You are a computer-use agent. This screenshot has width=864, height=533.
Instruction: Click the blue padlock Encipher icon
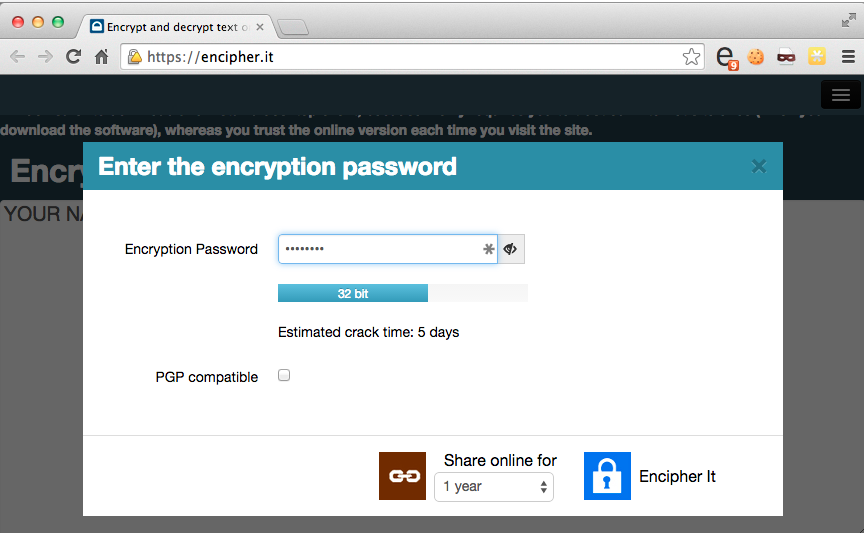607,476
